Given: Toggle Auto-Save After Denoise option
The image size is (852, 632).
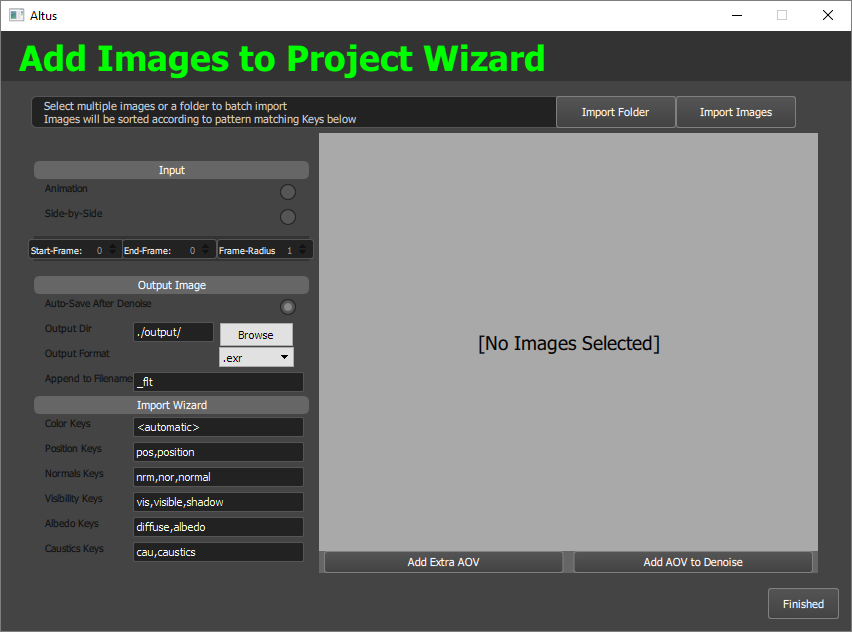Looking at the screenshot, I should point(287,307).
